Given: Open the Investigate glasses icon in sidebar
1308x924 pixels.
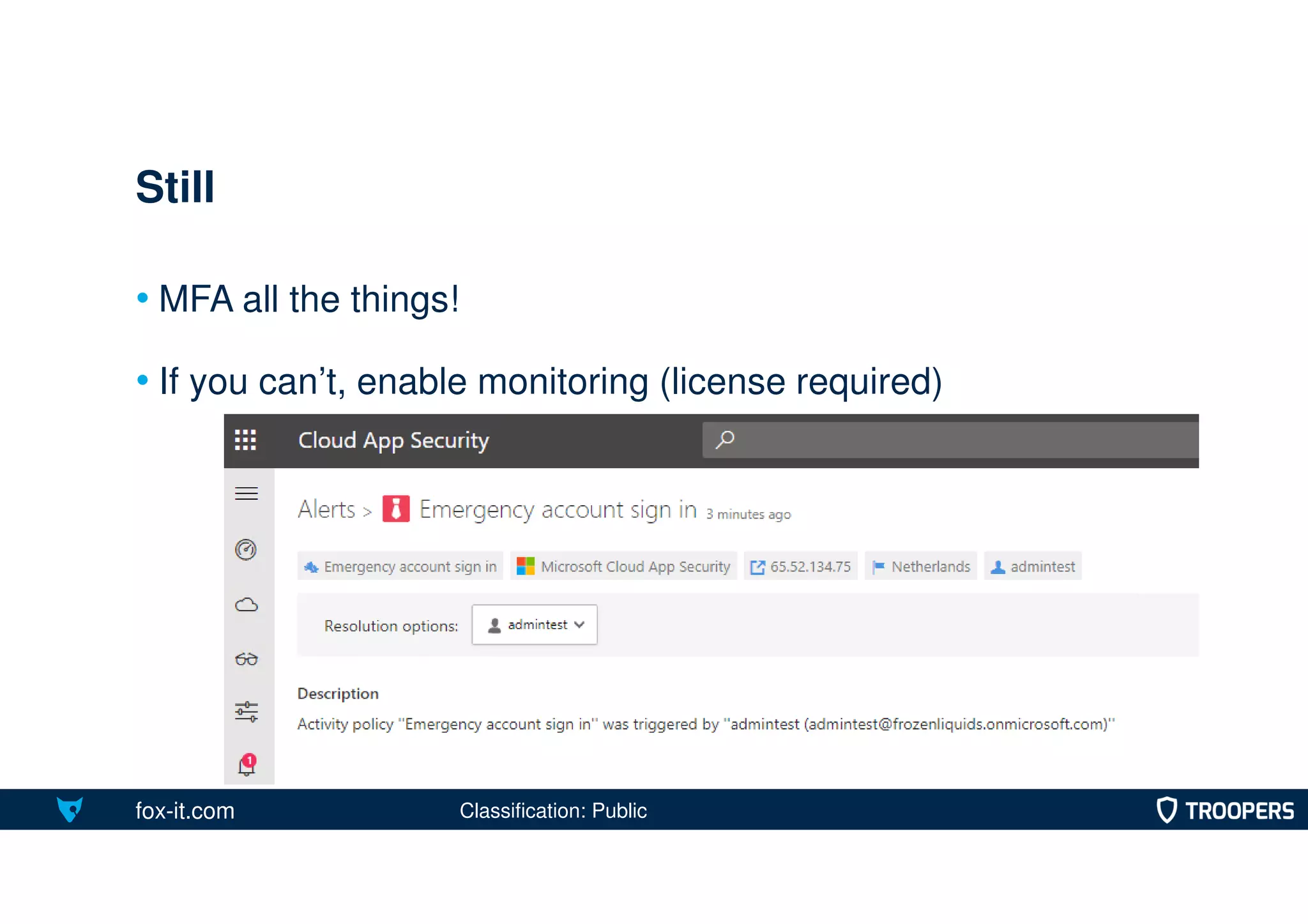Looking at the screenshot, I should click(x=247, y=659).
